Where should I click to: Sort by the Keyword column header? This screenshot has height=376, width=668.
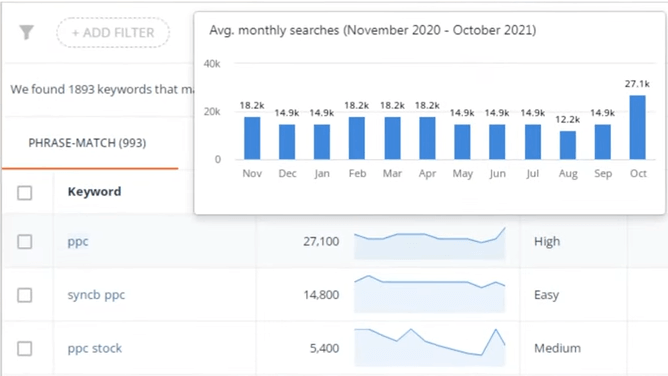click(x=94, y=192)
